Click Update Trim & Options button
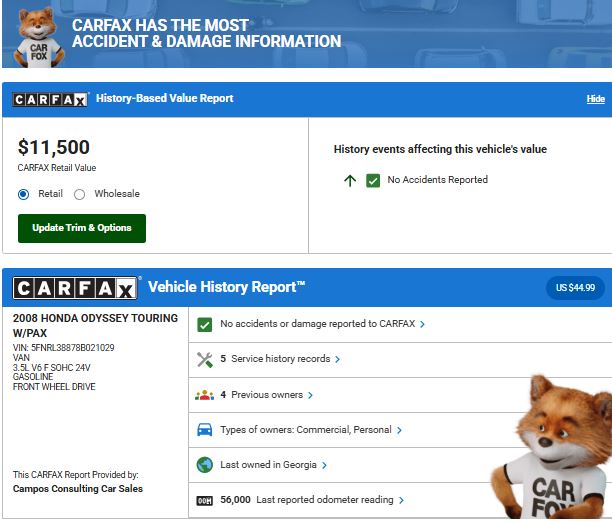Image resolution: width=612 pixels, height=522 pixels. (82, 228)
